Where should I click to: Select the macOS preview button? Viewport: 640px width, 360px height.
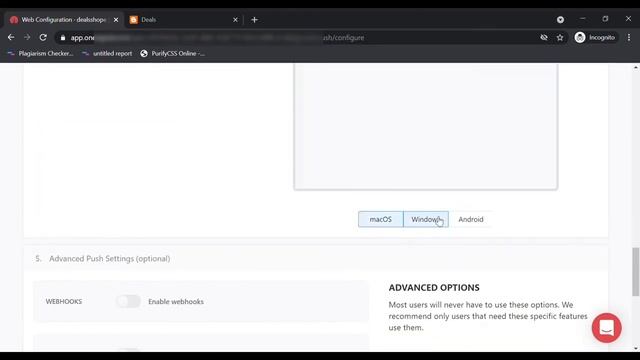coord(380,219)
